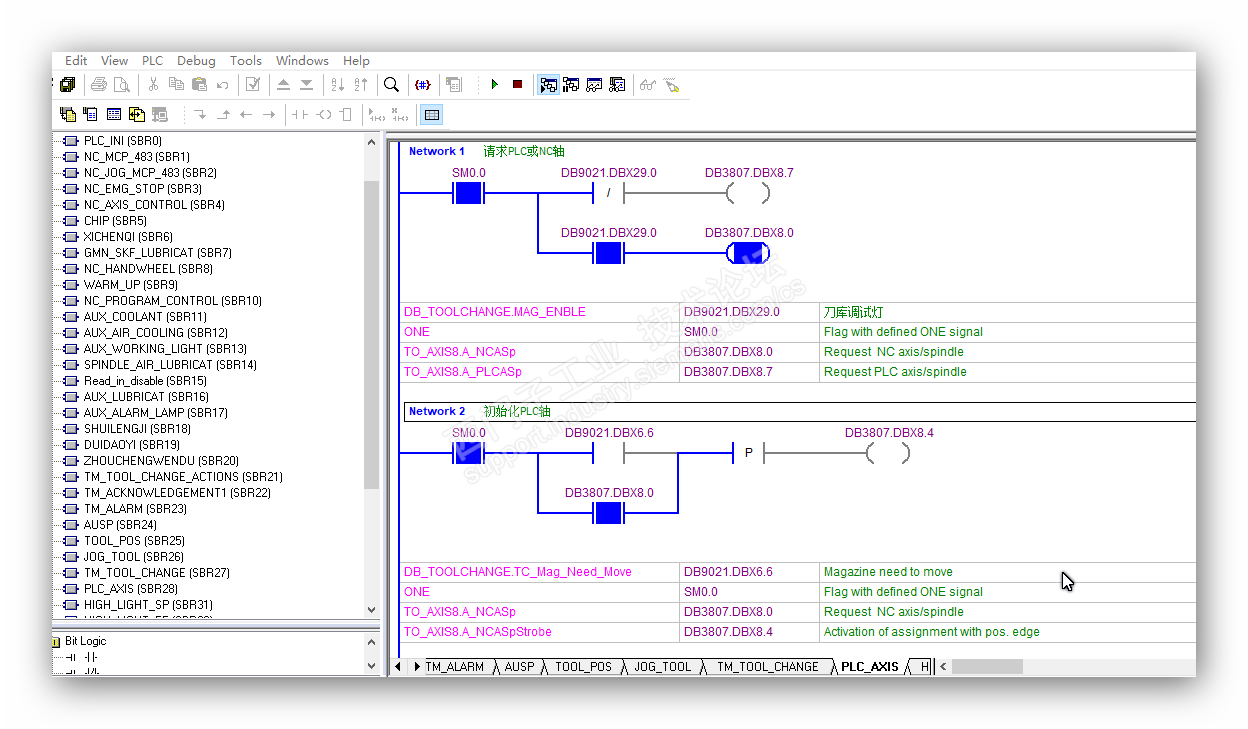Click the red Stop PLC icon

tap(517, 85)
